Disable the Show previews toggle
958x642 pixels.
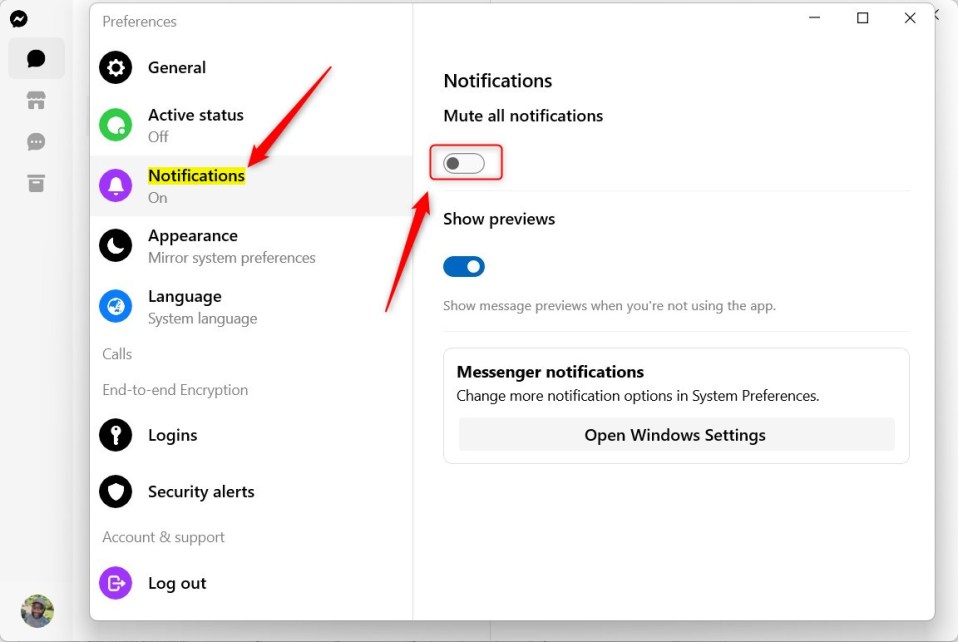point(463,266)
